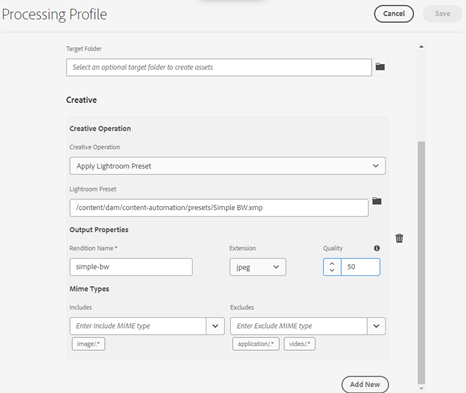Screen dimensions: 466x393
Task: Click the Add New button
Action: tap(365, 384)
